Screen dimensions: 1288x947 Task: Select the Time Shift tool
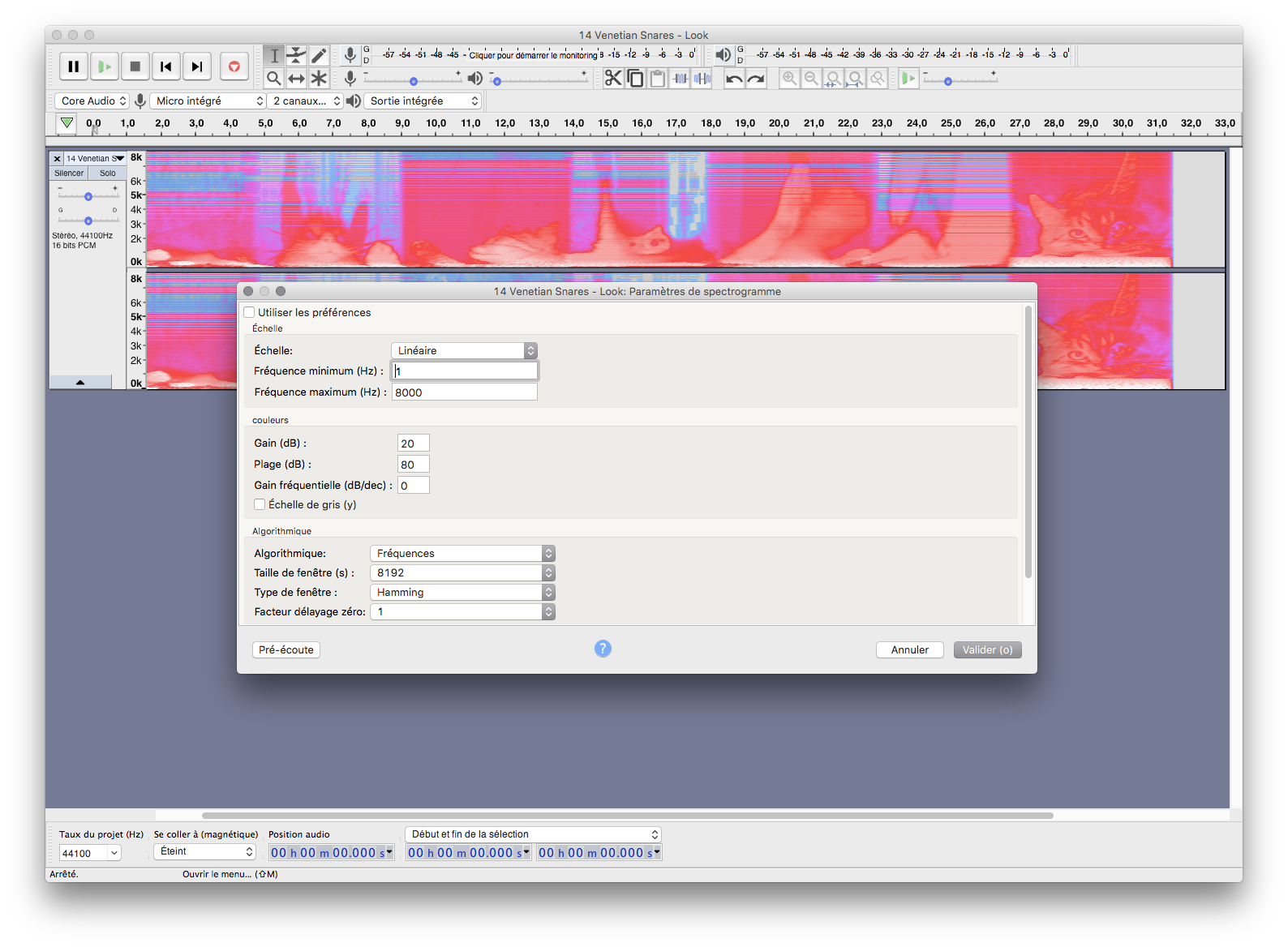point(296,78)
